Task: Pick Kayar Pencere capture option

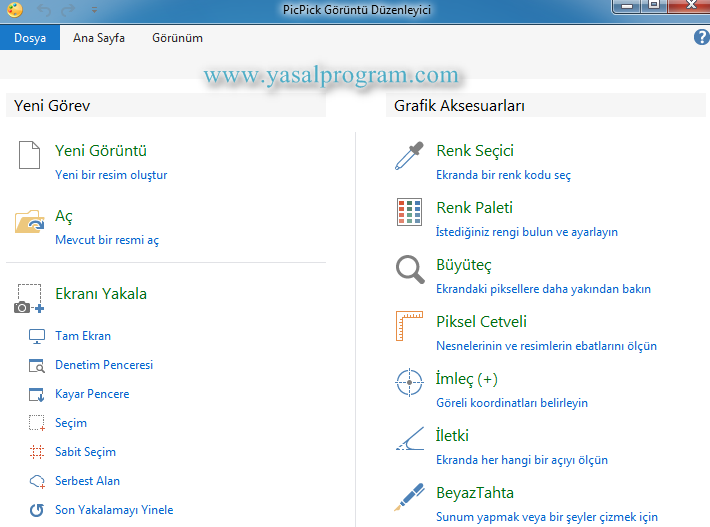Action: pyautogui.click(x=91, y=394)
